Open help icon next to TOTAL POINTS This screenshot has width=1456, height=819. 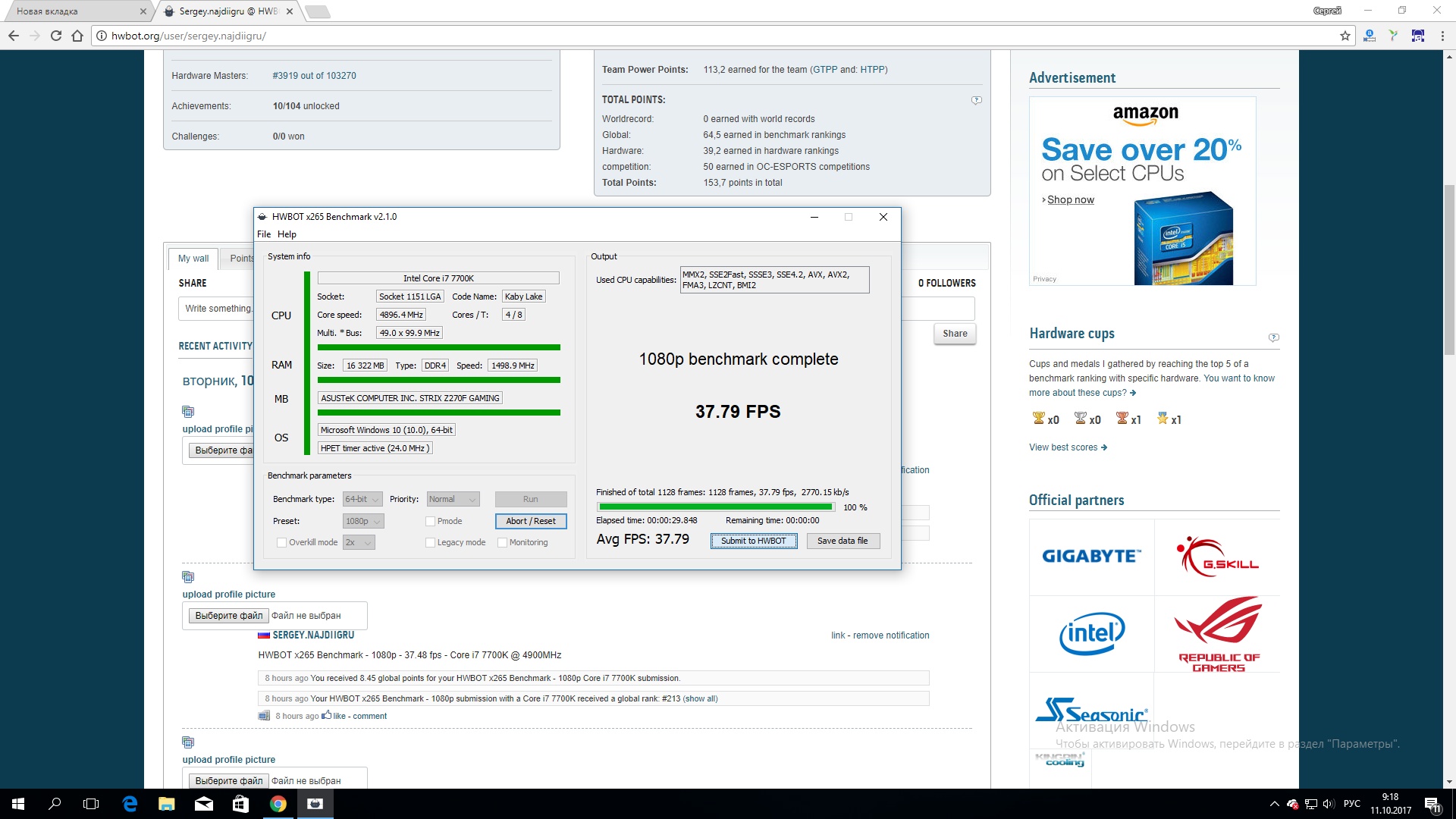click(977, 100)
